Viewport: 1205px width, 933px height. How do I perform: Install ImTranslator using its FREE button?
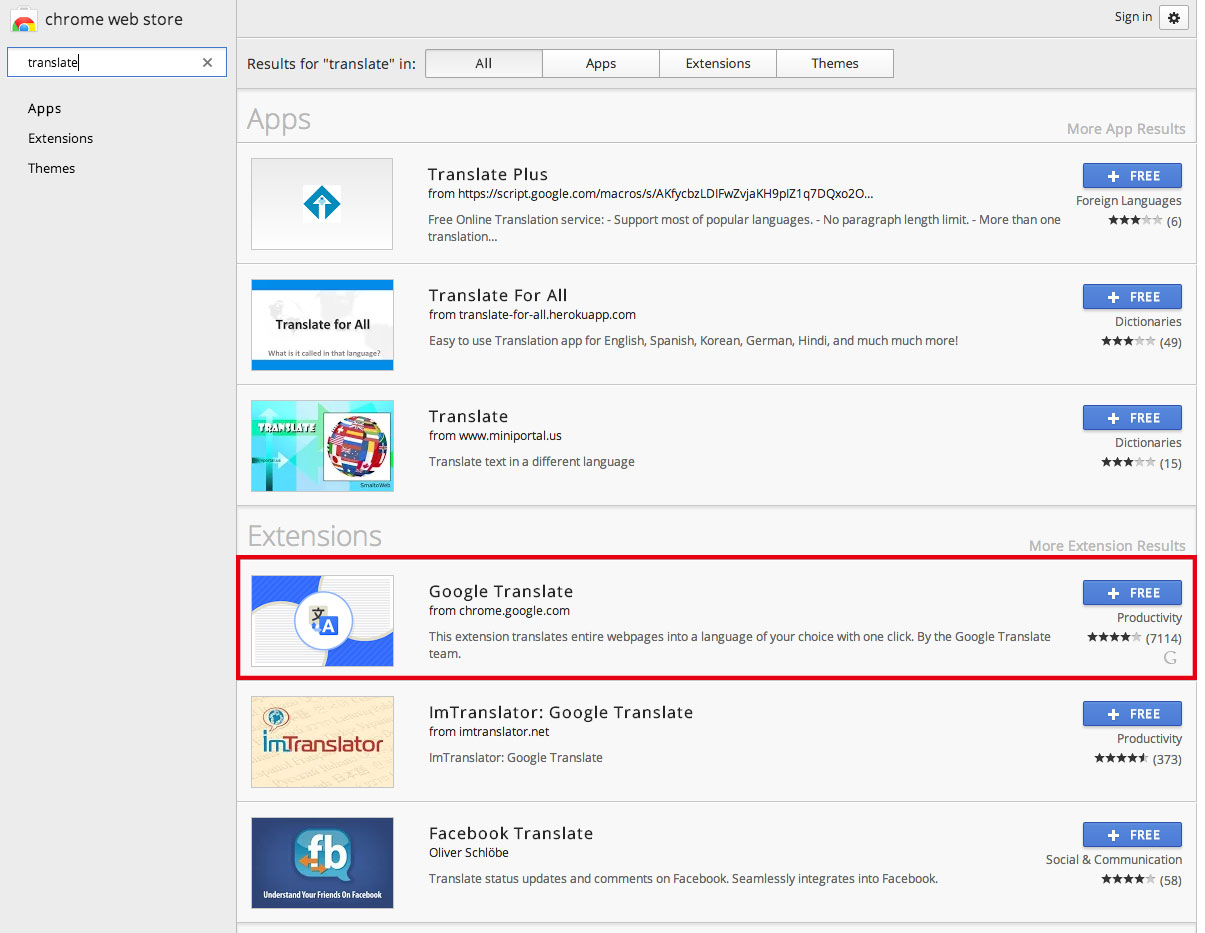coord(1132,714)
